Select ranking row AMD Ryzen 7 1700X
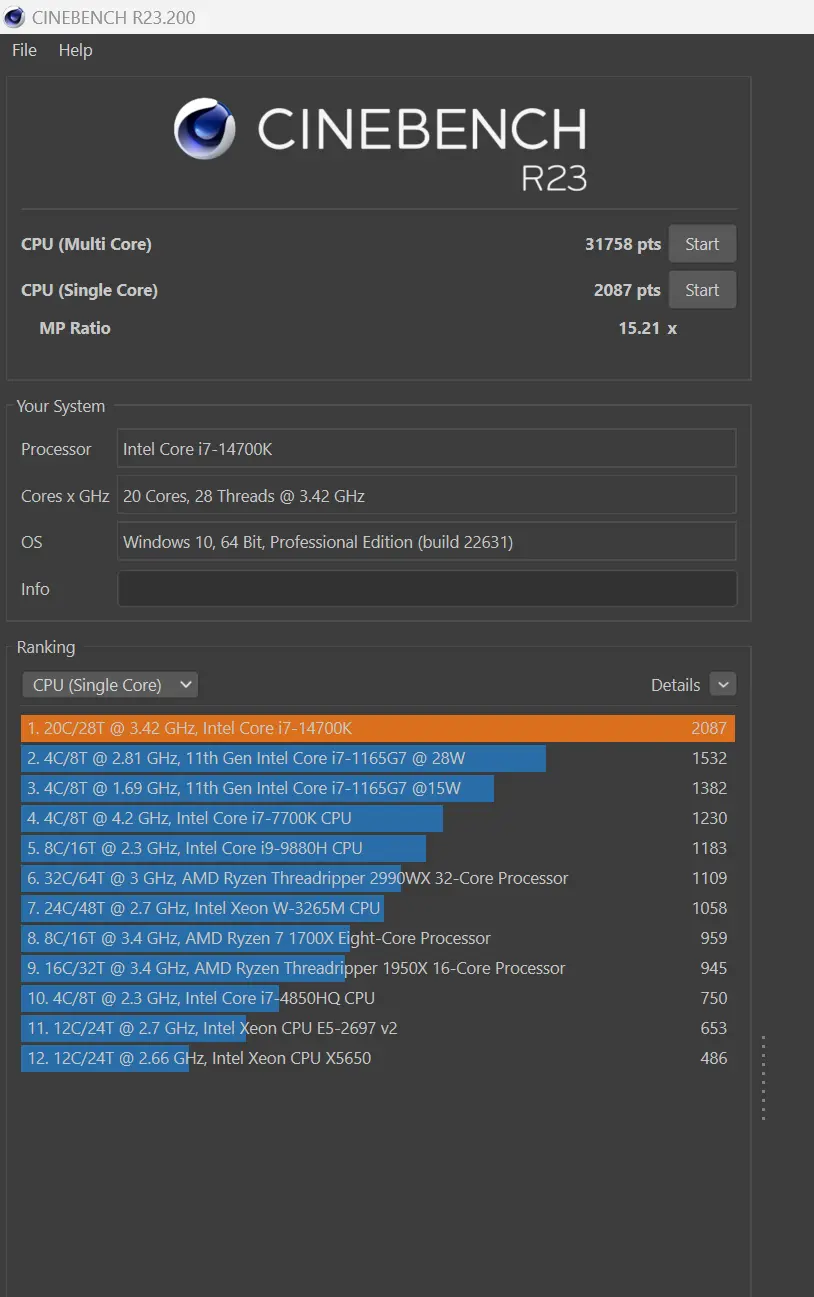This screenshot has width=814, height=1297. point(378,938)
